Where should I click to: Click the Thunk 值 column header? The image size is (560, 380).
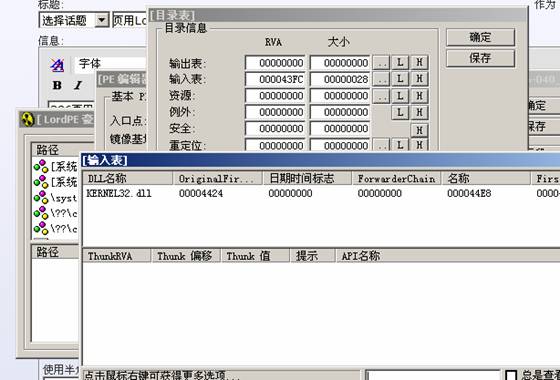(255, 256)
